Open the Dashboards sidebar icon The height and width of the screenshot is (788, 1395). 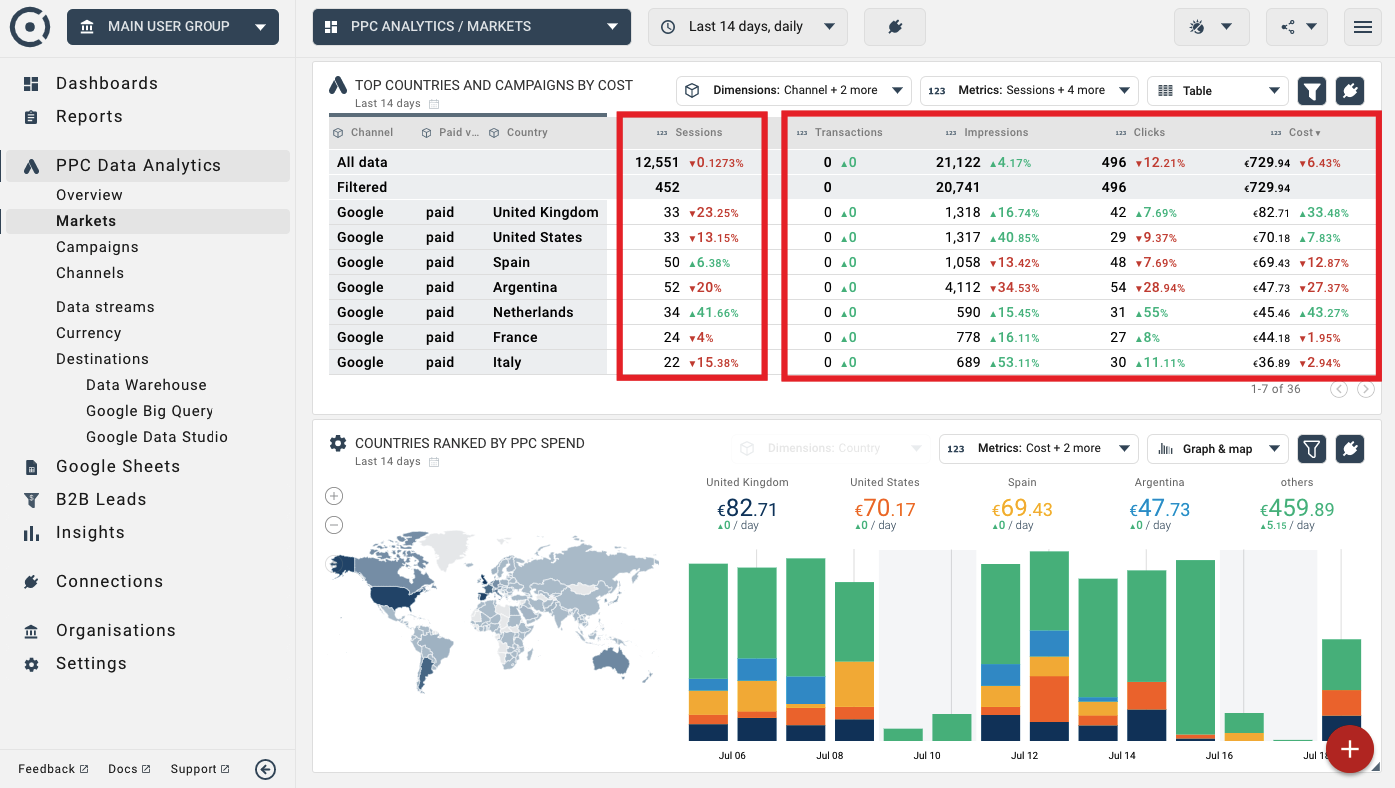[x=31, y=84]
